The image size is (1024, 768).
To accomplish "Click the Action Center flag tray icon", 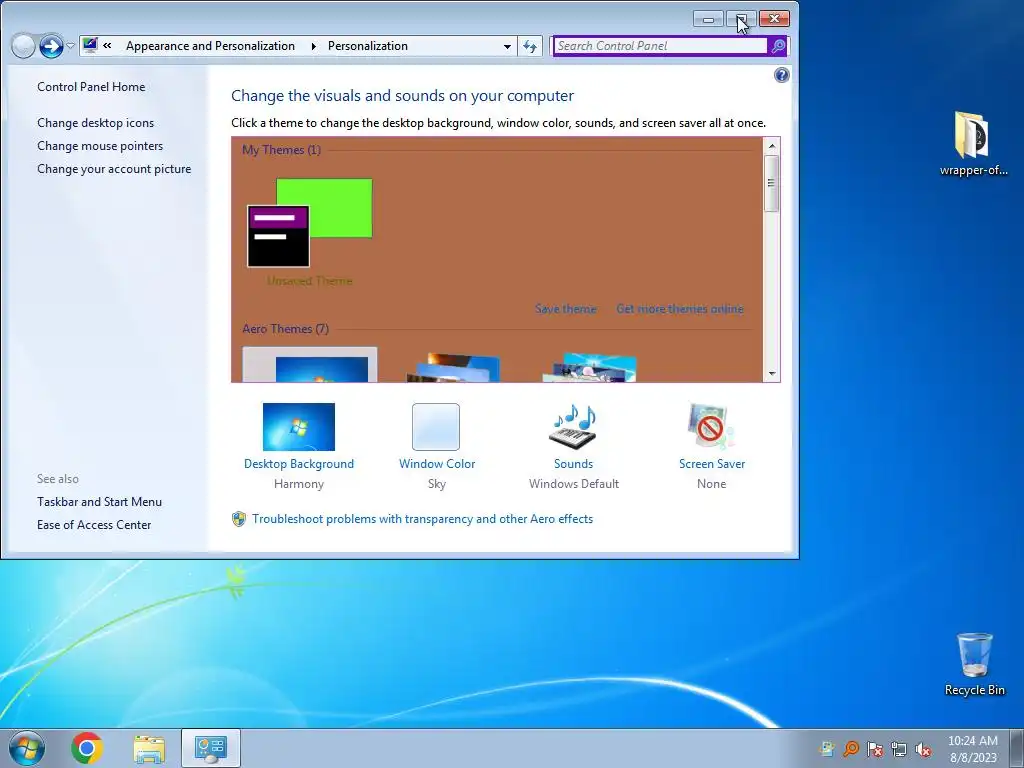I will coord(875,749).
